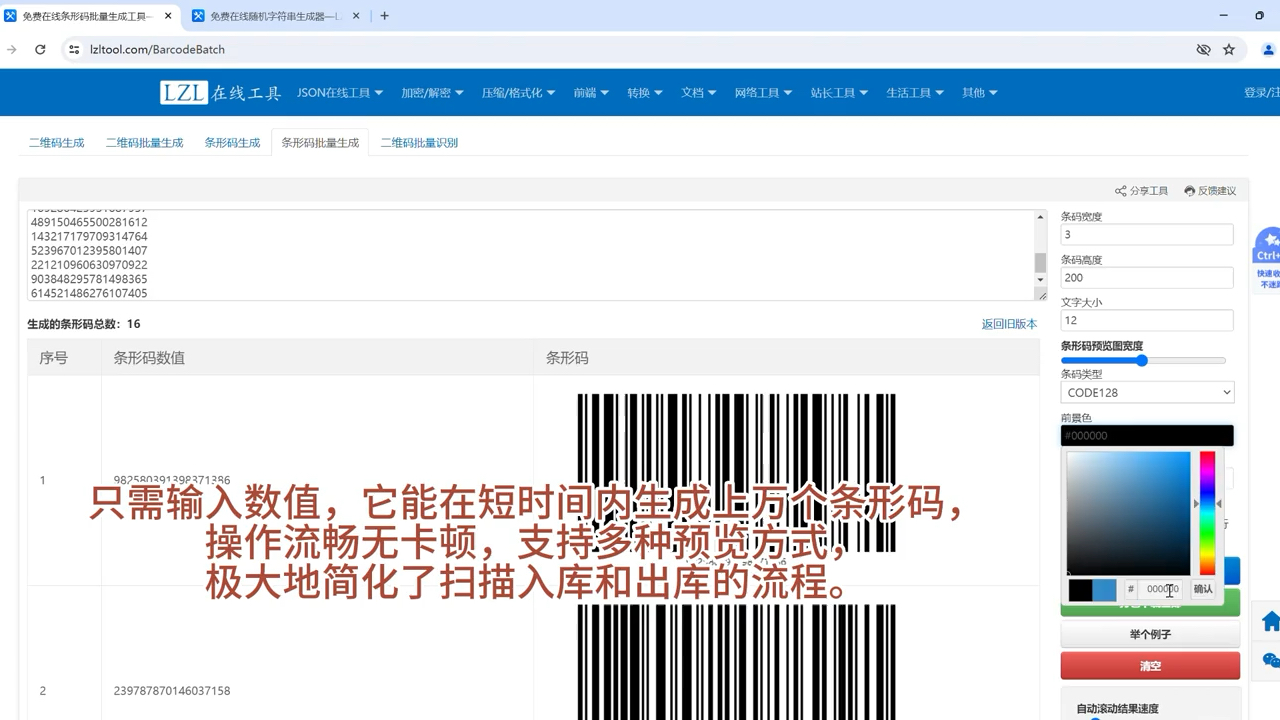
Task: Expand the 生活工具 menu
Action: 915,92
